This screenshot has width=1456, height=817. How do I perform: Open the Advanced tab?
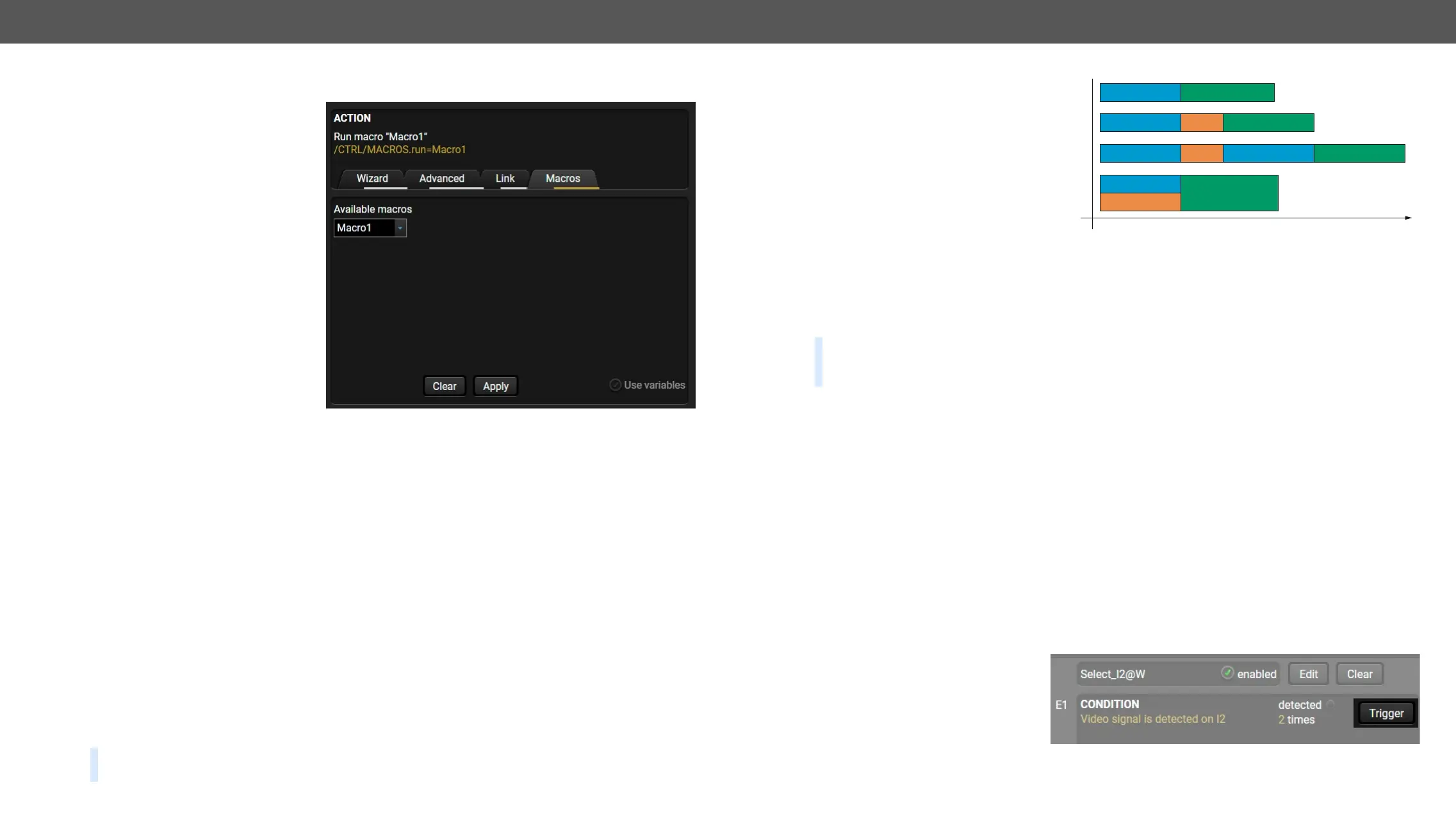(441, 179)
